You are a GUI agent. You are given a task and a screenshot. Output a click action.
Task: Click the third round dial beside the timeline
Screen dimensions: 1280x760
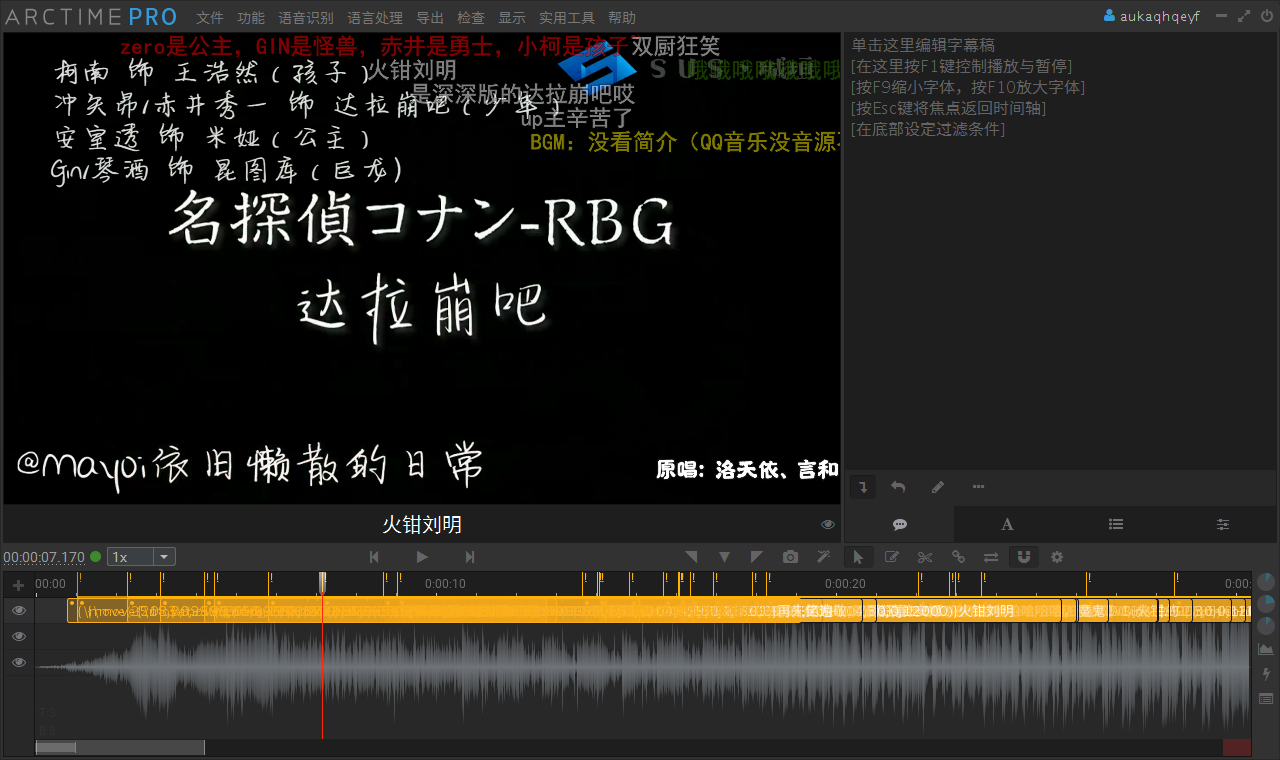[1266, 626]
